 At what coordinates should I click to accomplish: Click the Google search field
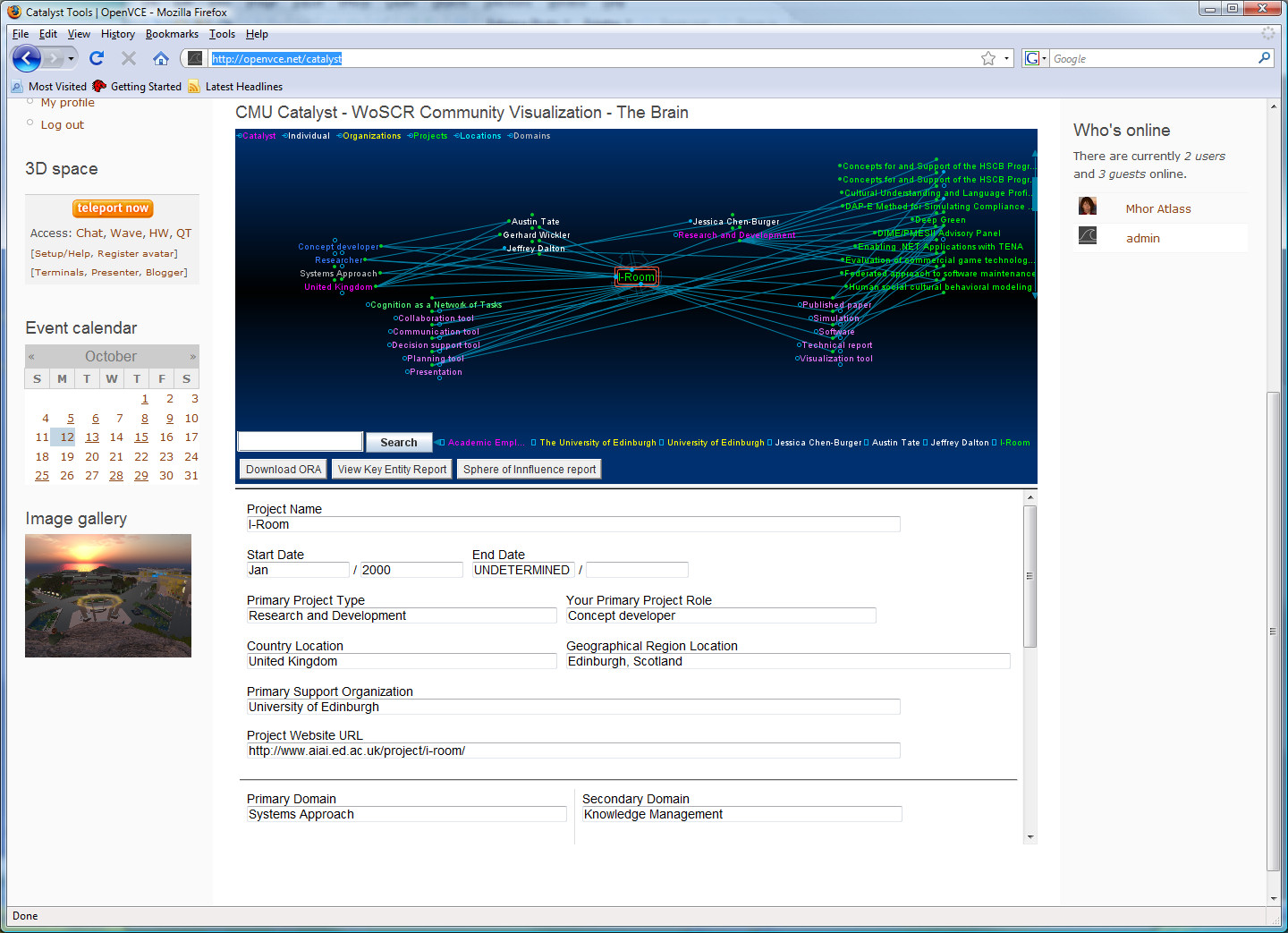tap(1152, 58)
